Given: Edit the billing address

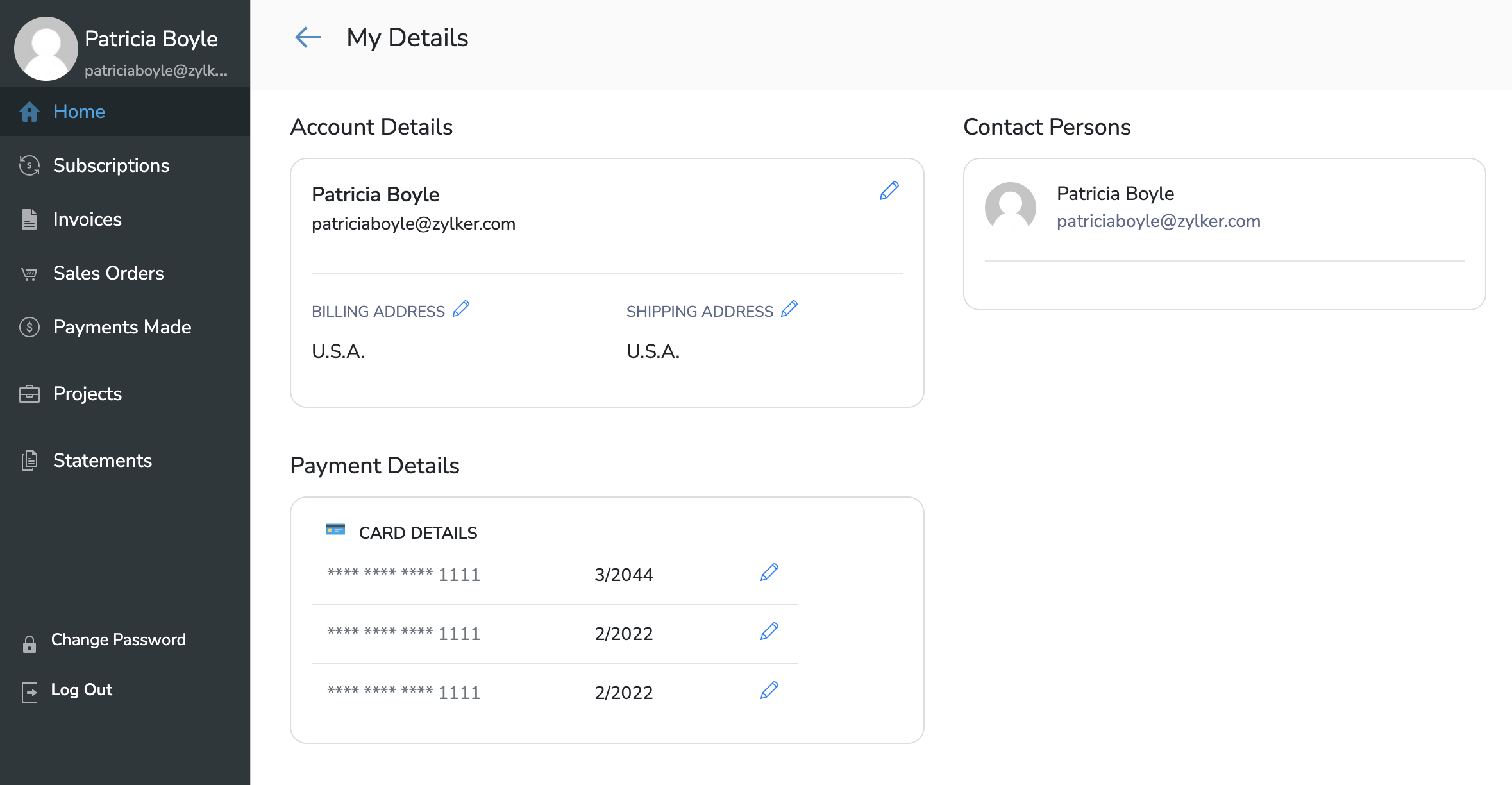Looking at the screenshot, I should click(461, 309).
